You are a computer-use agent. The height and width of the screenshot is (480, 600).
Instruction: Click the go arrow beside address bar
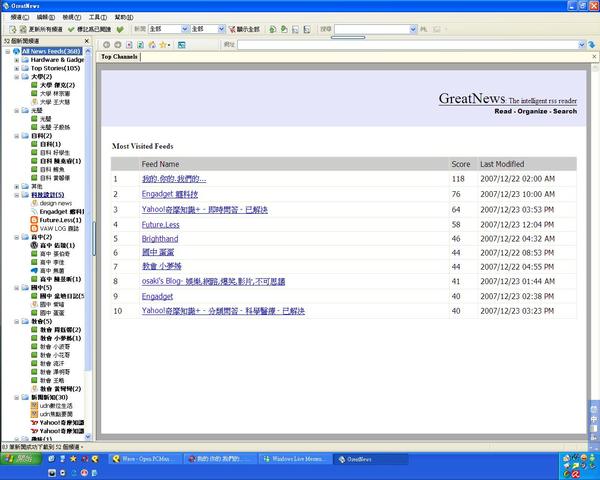point(592,45)
